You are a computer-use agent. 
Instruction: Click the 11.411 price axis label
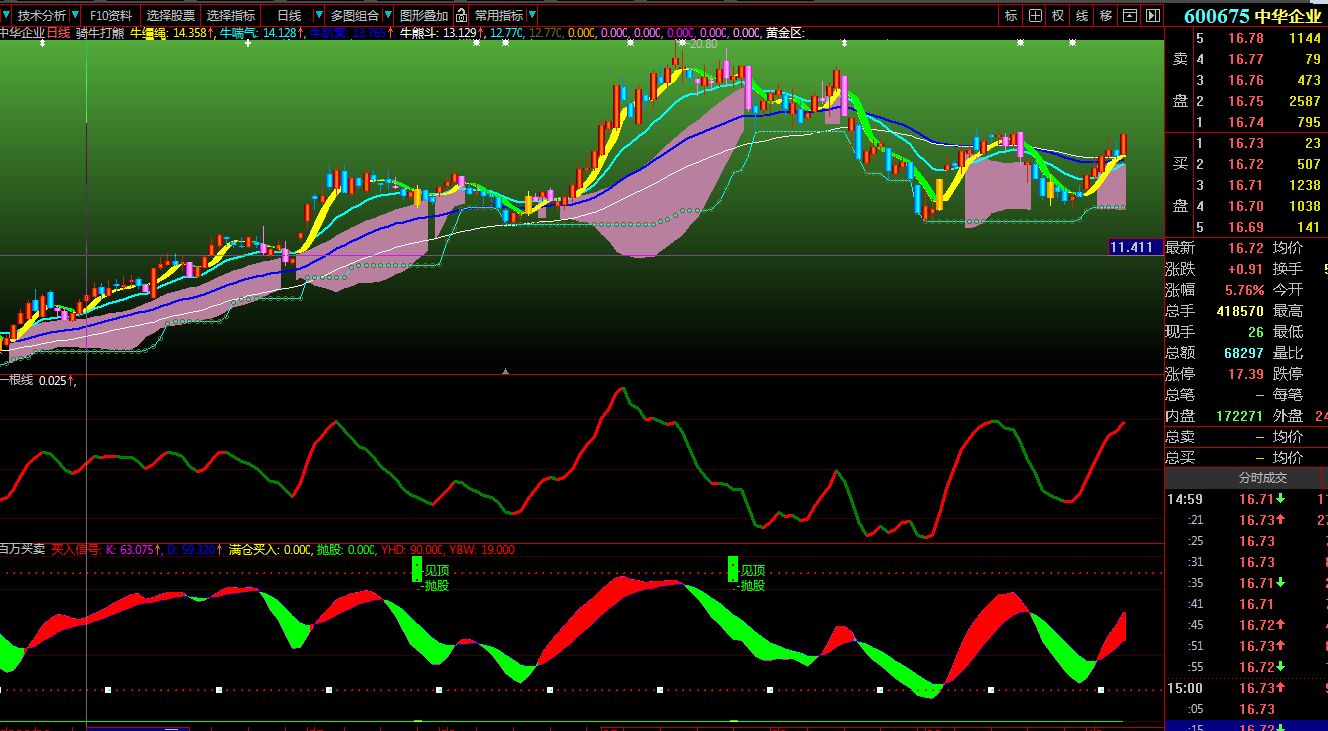click(1135, 247)
